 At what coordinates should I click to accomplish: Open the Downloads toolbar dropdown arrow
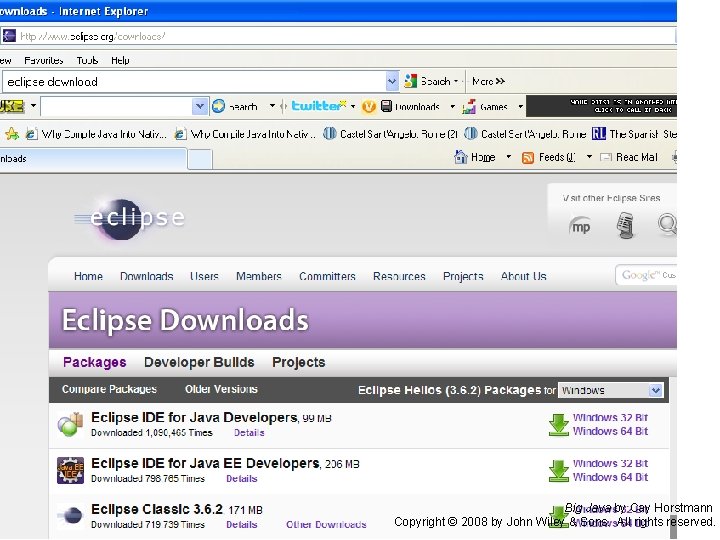pos(452,107)
